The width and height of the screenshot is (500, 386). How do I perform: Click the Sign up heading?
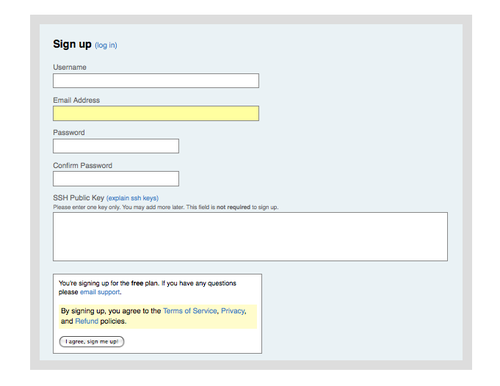tap(72, 44)
